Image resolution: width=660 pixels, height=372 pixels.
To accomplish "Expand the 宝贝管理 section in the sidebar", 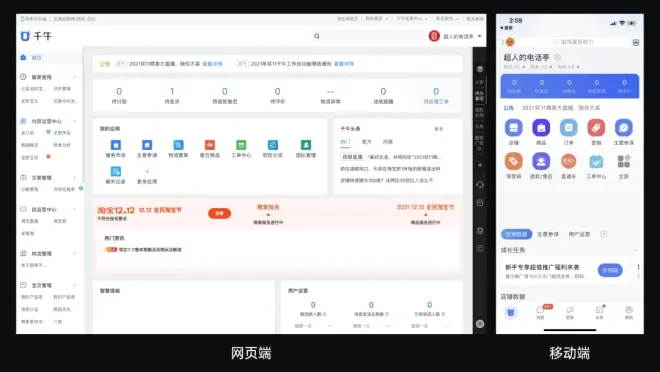I will [75, 285].
